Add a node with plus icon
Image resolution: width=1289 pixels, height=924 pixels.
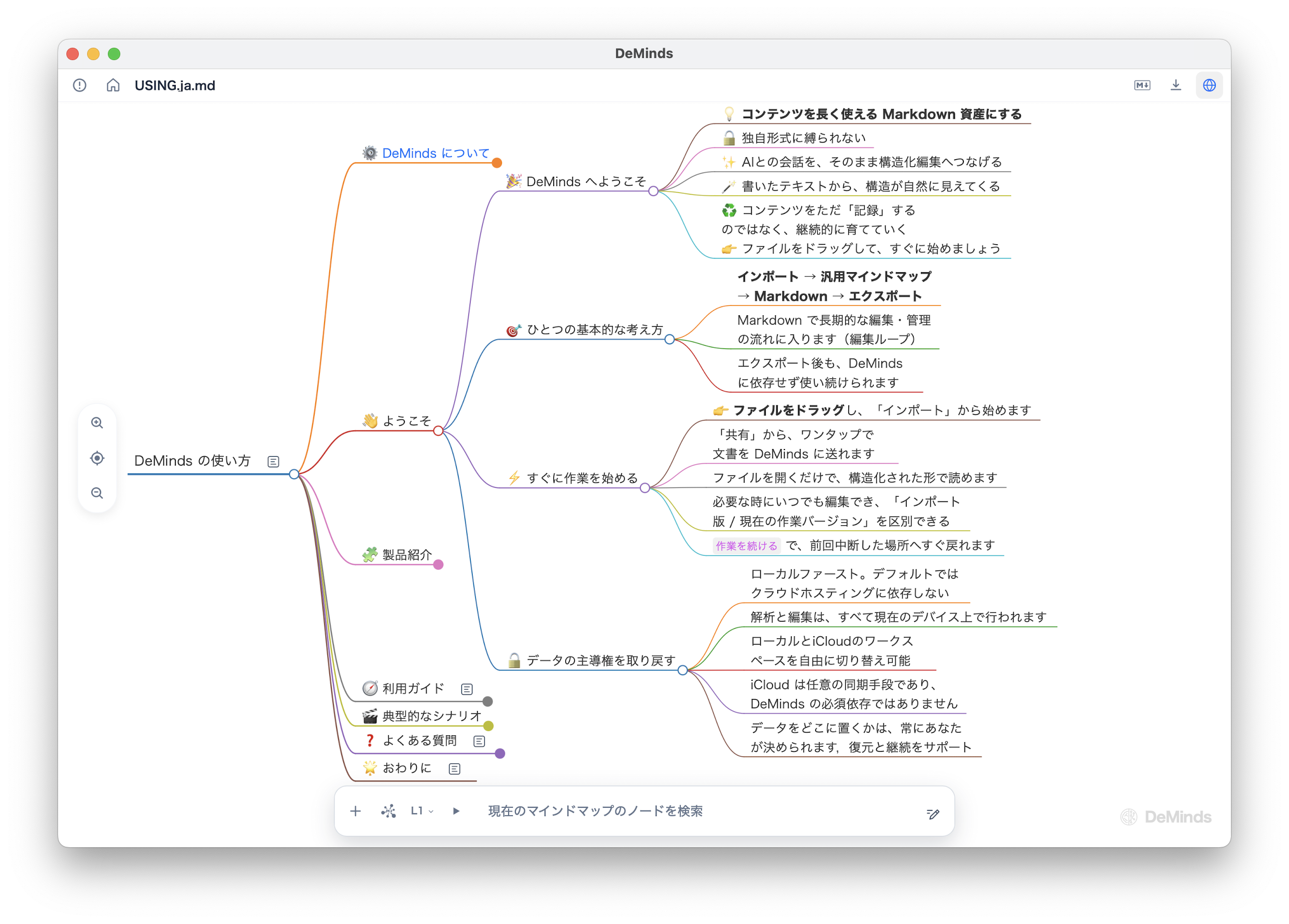point(356,811)
